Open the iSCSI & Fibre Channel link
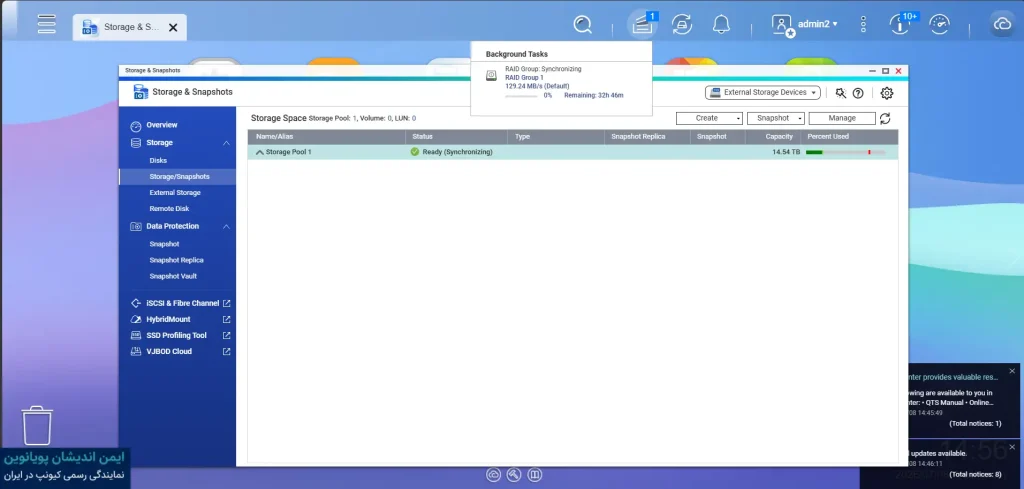The height and width of the screenshot is (489, 1024). coord(183,304)
